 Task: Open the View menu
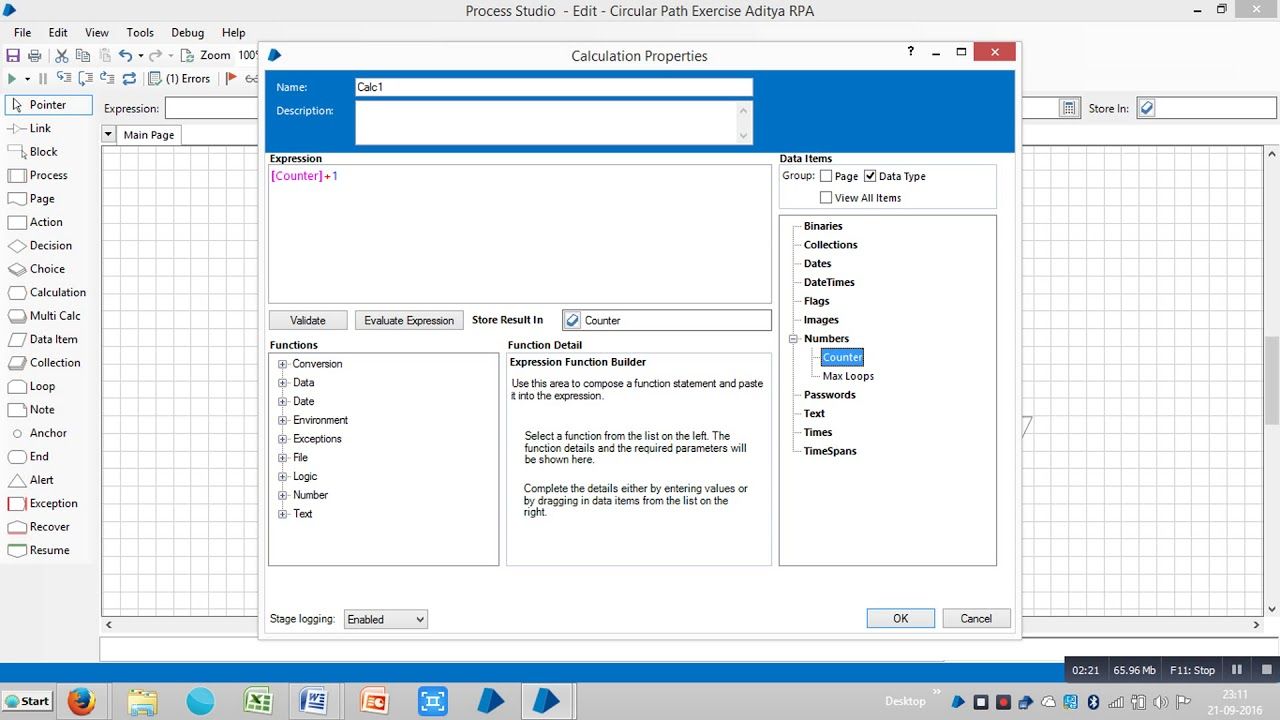[x=97, y=32]
